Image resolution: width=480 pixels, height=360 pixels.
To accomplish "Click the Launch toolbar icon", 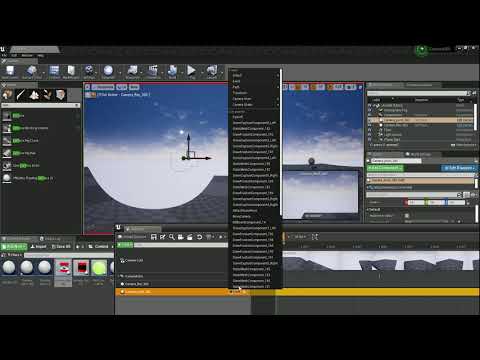I will click(x=212, y=72).
